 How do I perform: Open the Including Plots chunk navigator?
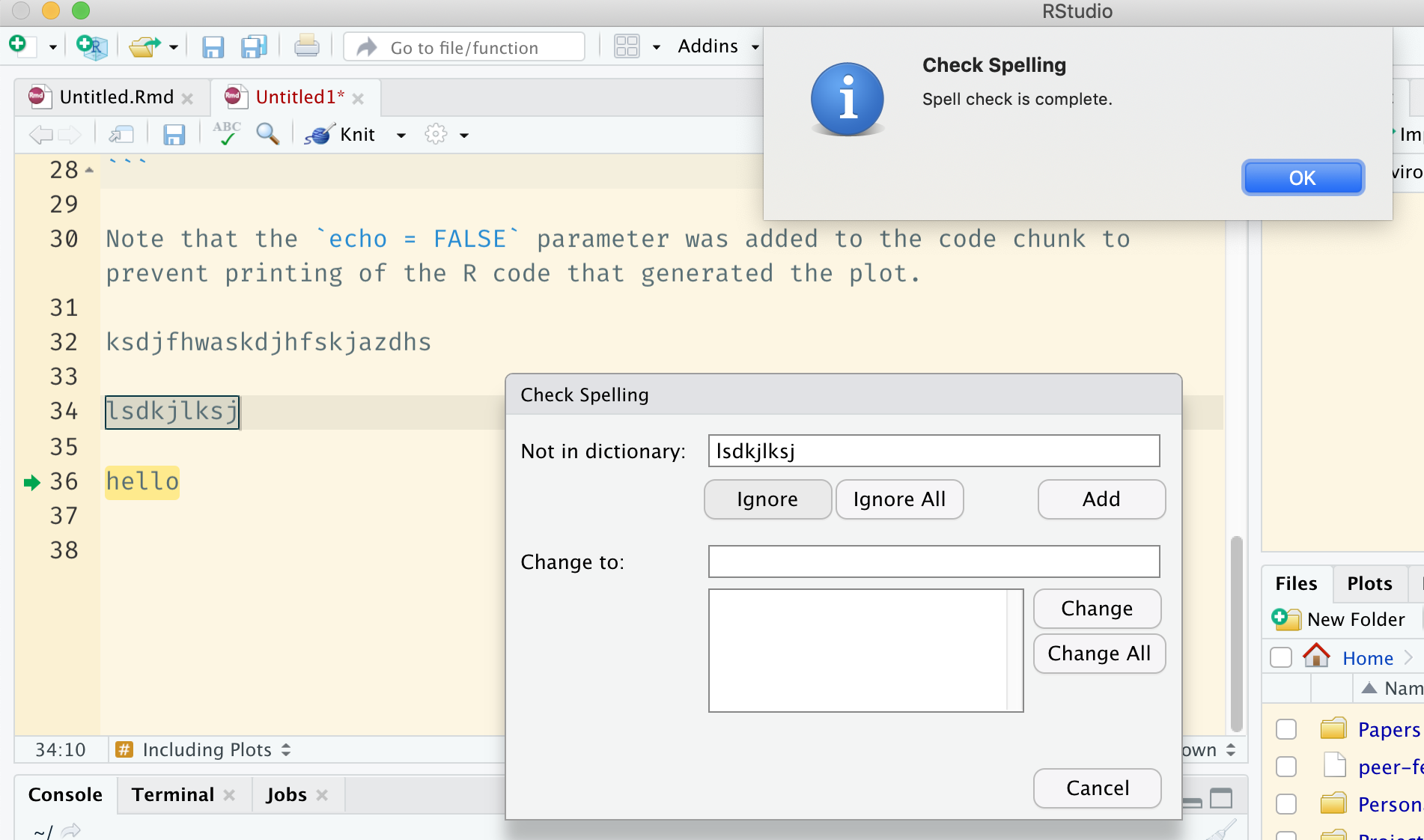point(205,749)
